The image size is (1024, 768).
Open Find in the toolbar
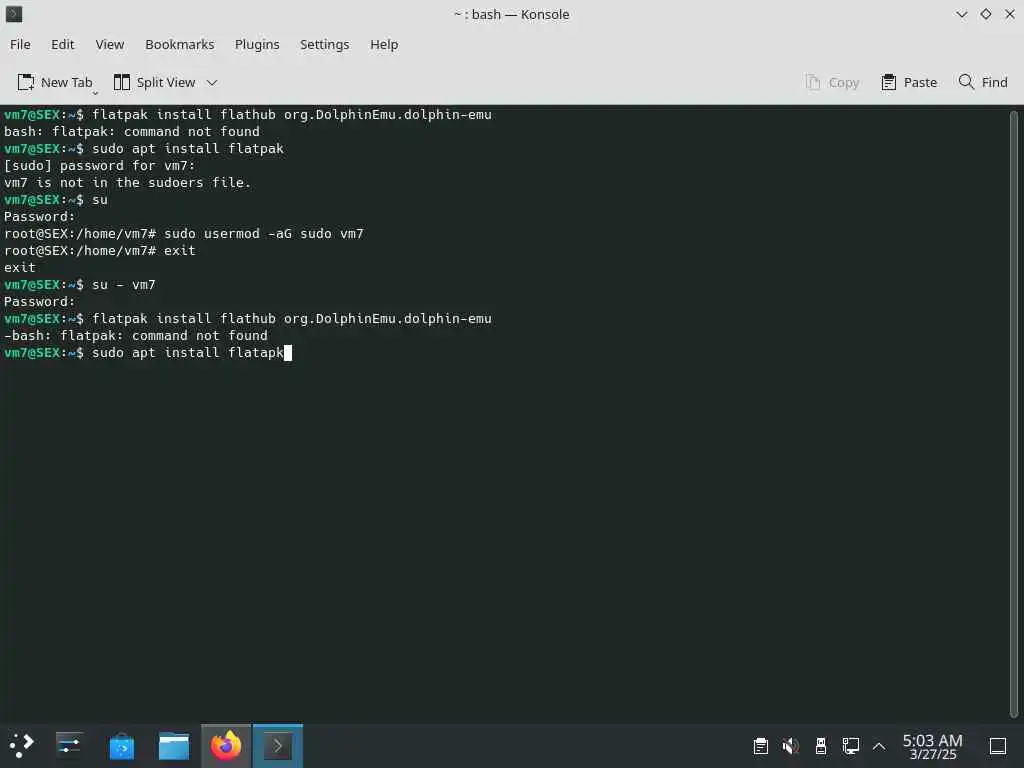click(983, 82)
